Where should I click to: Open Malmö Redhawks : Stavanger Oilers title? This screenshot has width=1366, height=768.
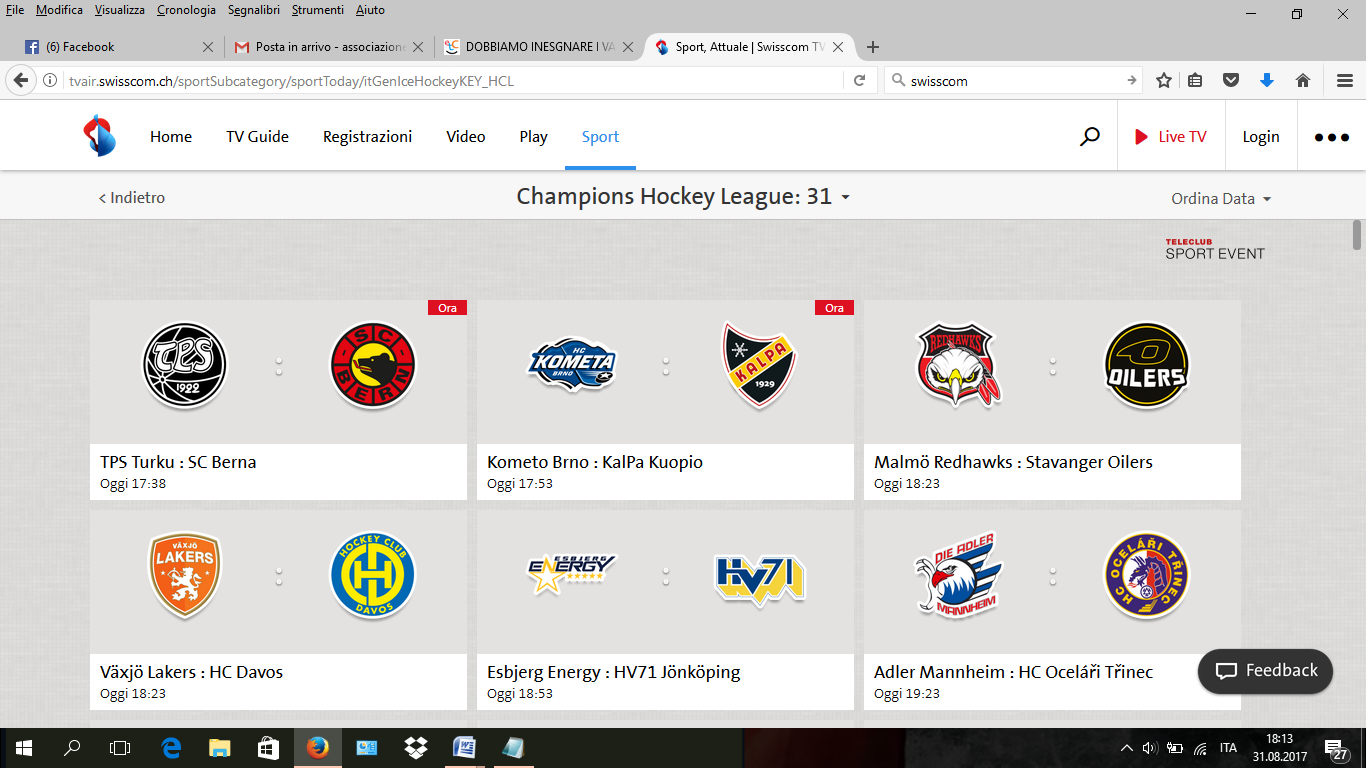pos(1013,462)
